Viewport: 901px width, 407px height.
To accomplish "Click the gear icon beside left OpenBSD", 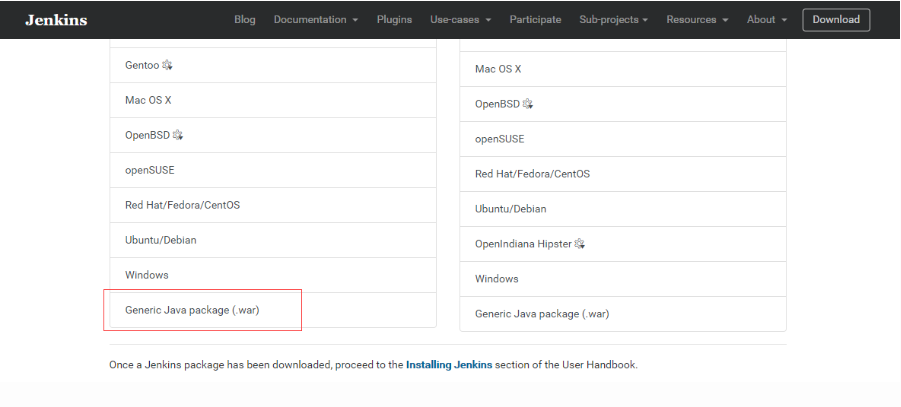I will point(178,135).
